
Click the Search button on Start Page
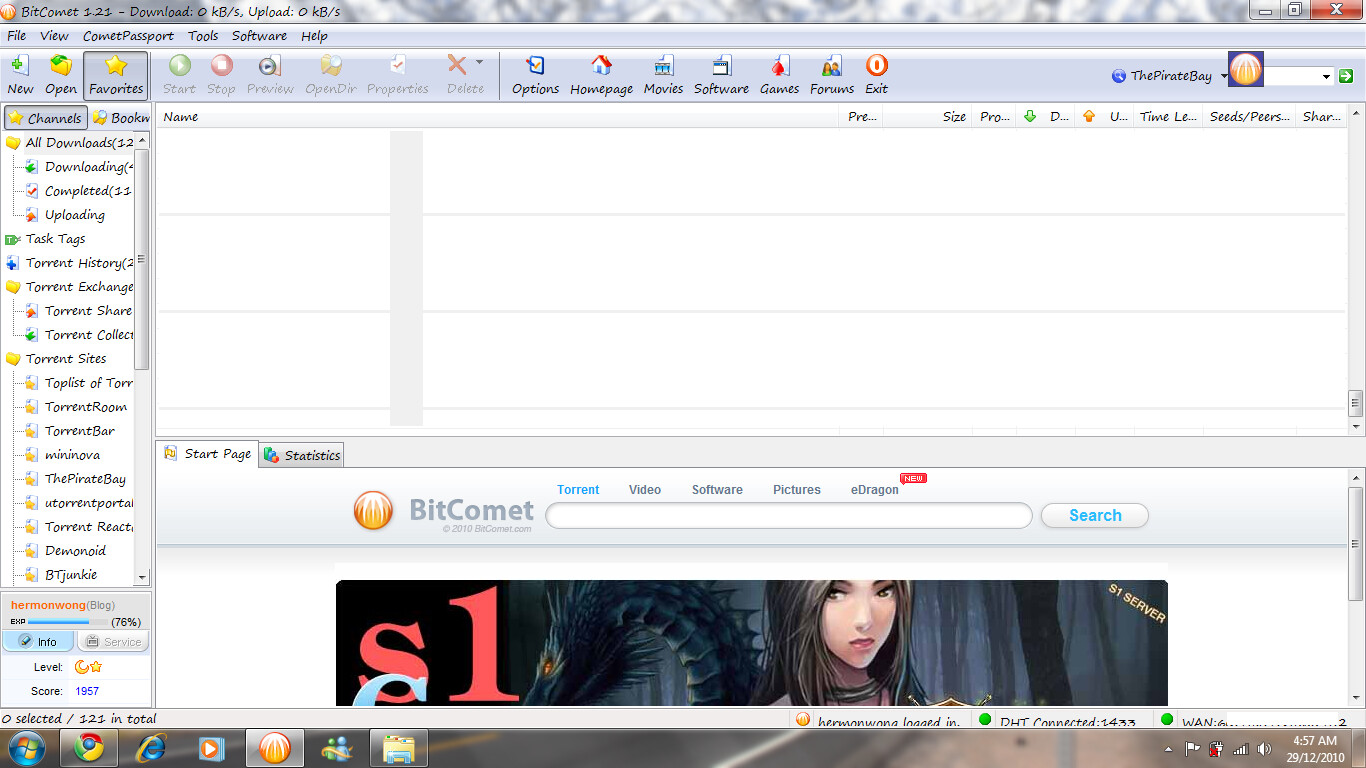click(x=1094, y=516)
